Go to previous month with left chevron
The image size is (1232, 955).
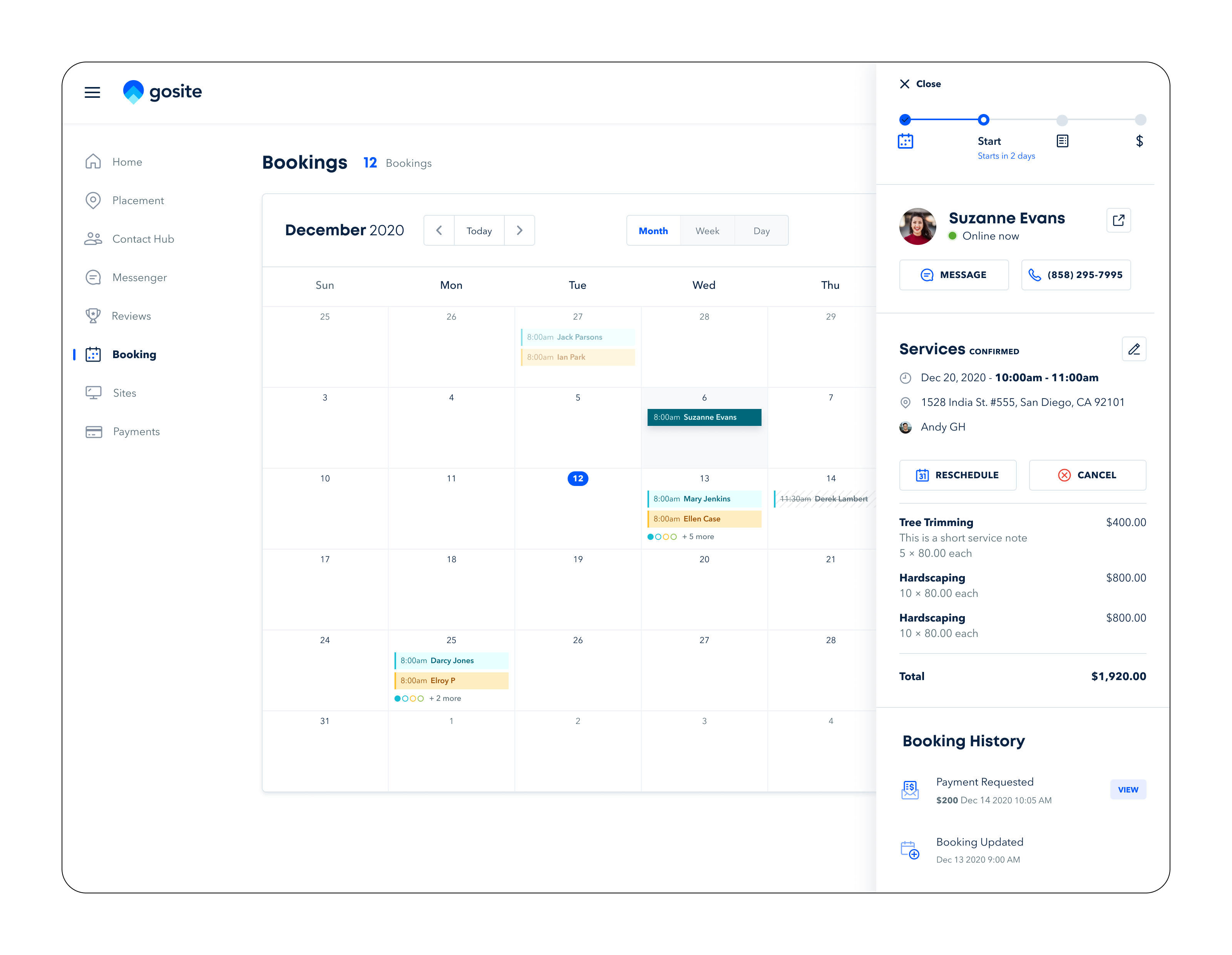point(439,231)
